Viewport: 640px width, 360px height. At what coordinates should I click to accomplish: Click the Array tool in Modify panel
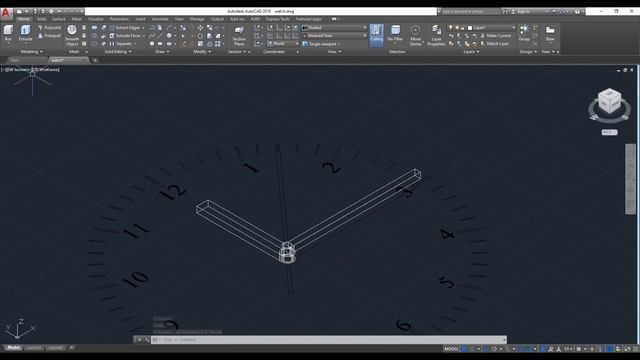218,44
